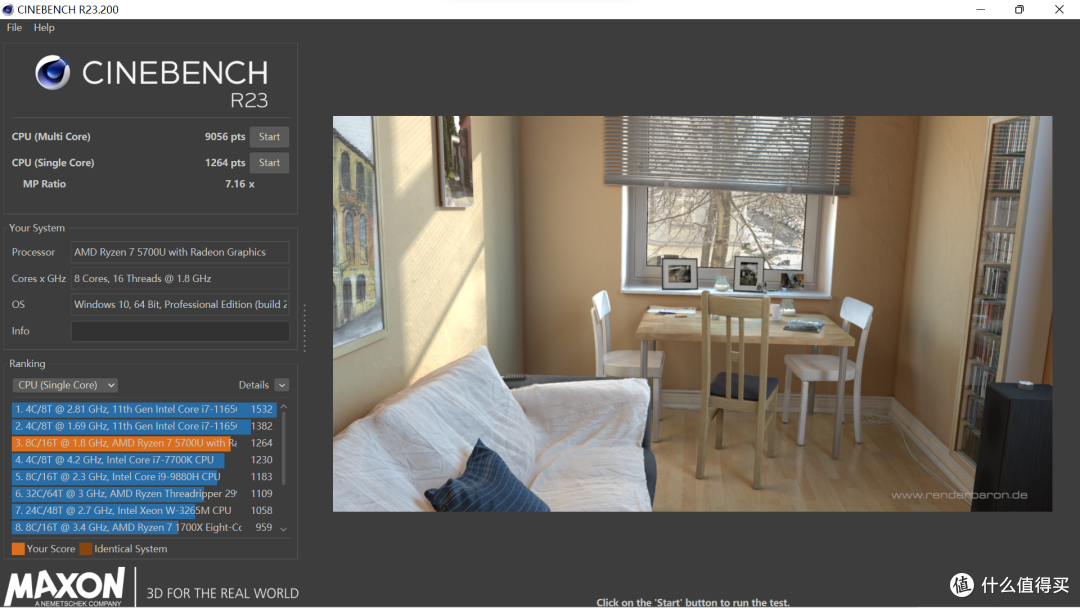
Task: Click the 9056 pts multi core score
Action: (x=225, y=136)
